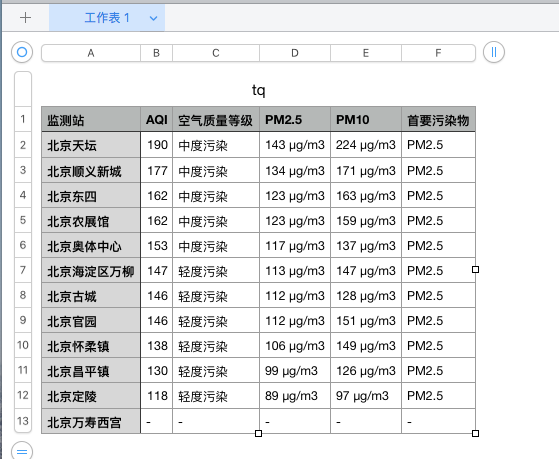Viewport: 559px width, 459px height.
Task: Click the table title tq
Action: [x=258, y=90]
